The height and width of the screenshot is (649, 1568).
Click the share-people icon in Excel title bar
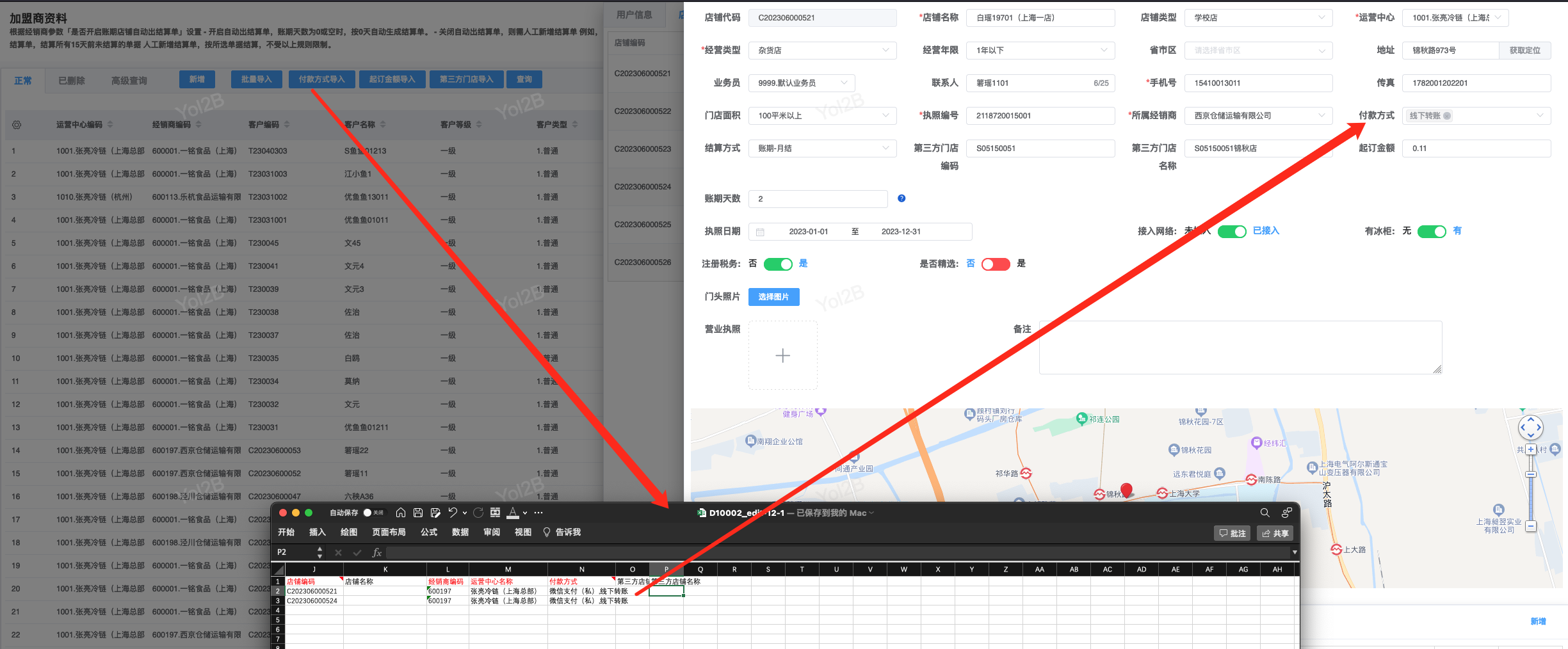tap(1286, 513)
